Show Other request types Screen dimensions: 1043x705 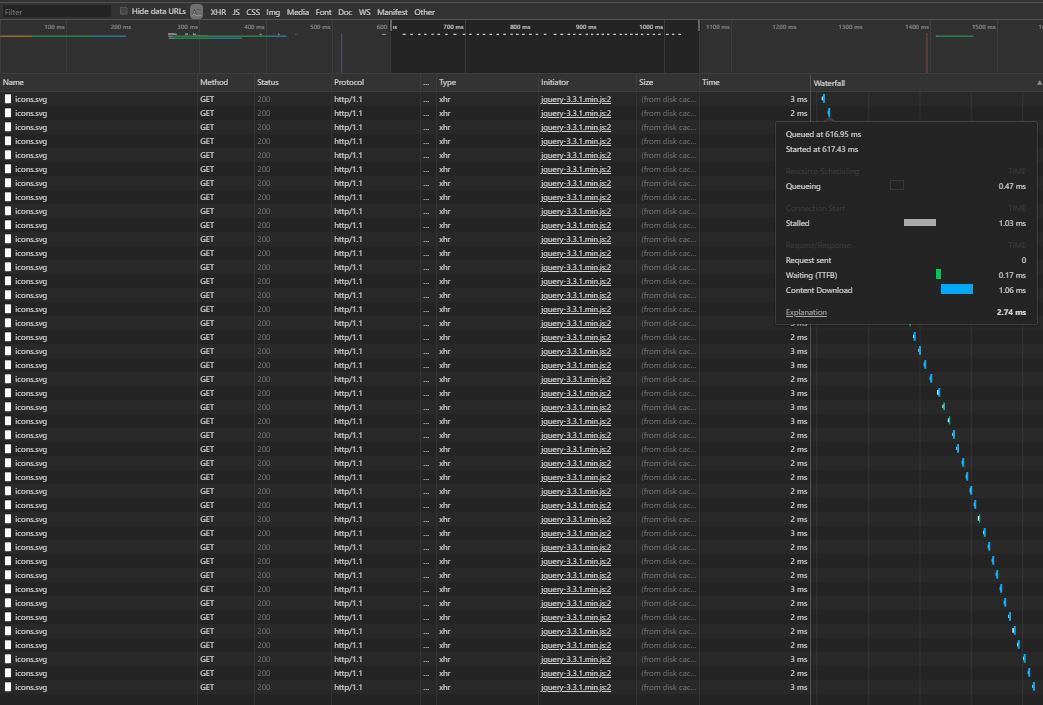pyautogui.click(x=424, y=12)
